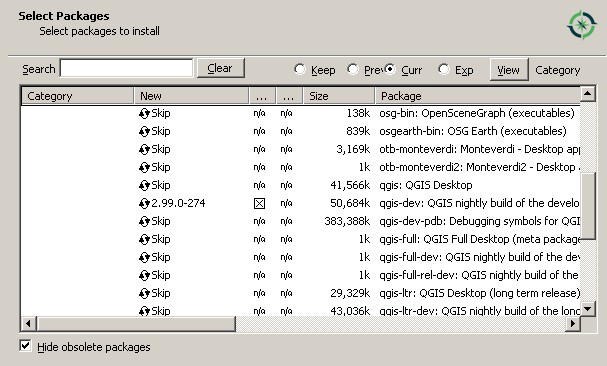
Task: Click the version text 2.99.0-274
Action: 178,203
